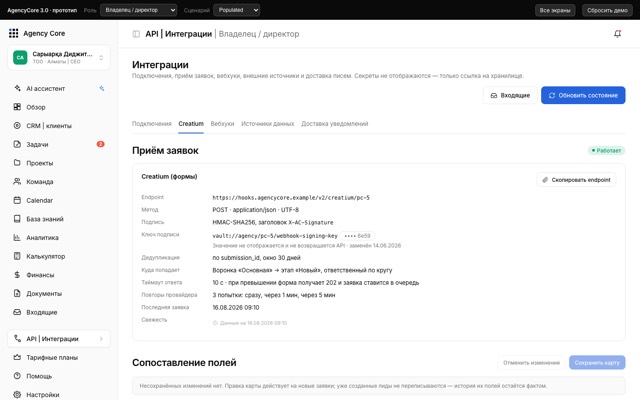640x400 pixels.
Task: Click the Проекты folder icon
Action: point(17,162)
